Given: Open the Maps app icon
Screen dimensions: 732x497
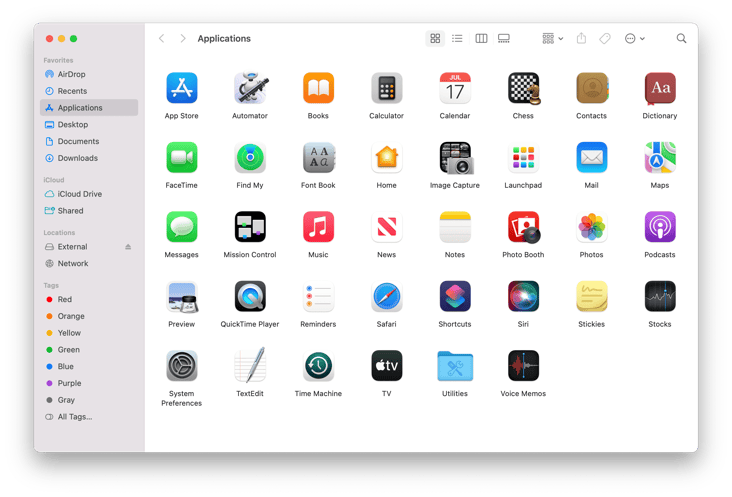Looking at the screenshot, I should coord(660,157).
